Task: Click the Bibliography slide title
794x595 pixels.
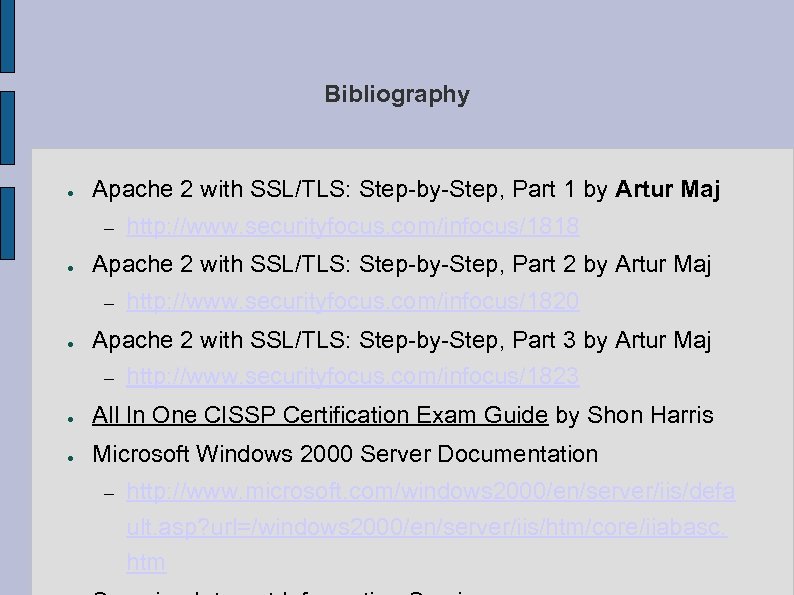Action: tap(396, 95)
